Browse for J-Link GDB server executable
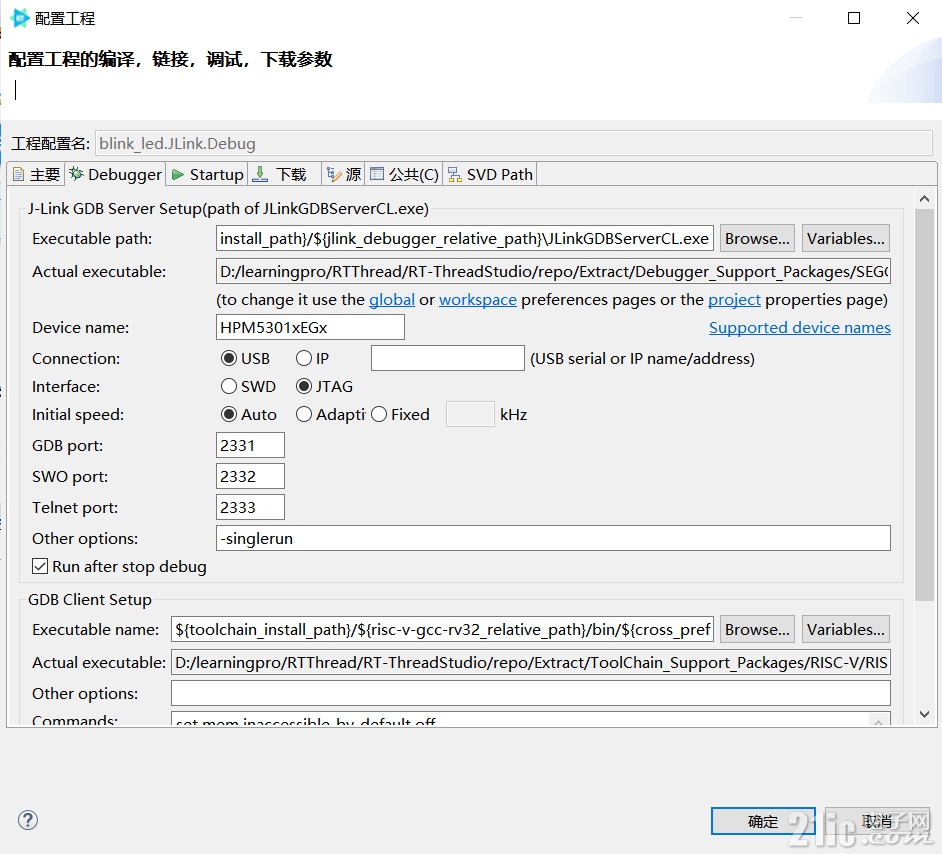 (757, 238)
